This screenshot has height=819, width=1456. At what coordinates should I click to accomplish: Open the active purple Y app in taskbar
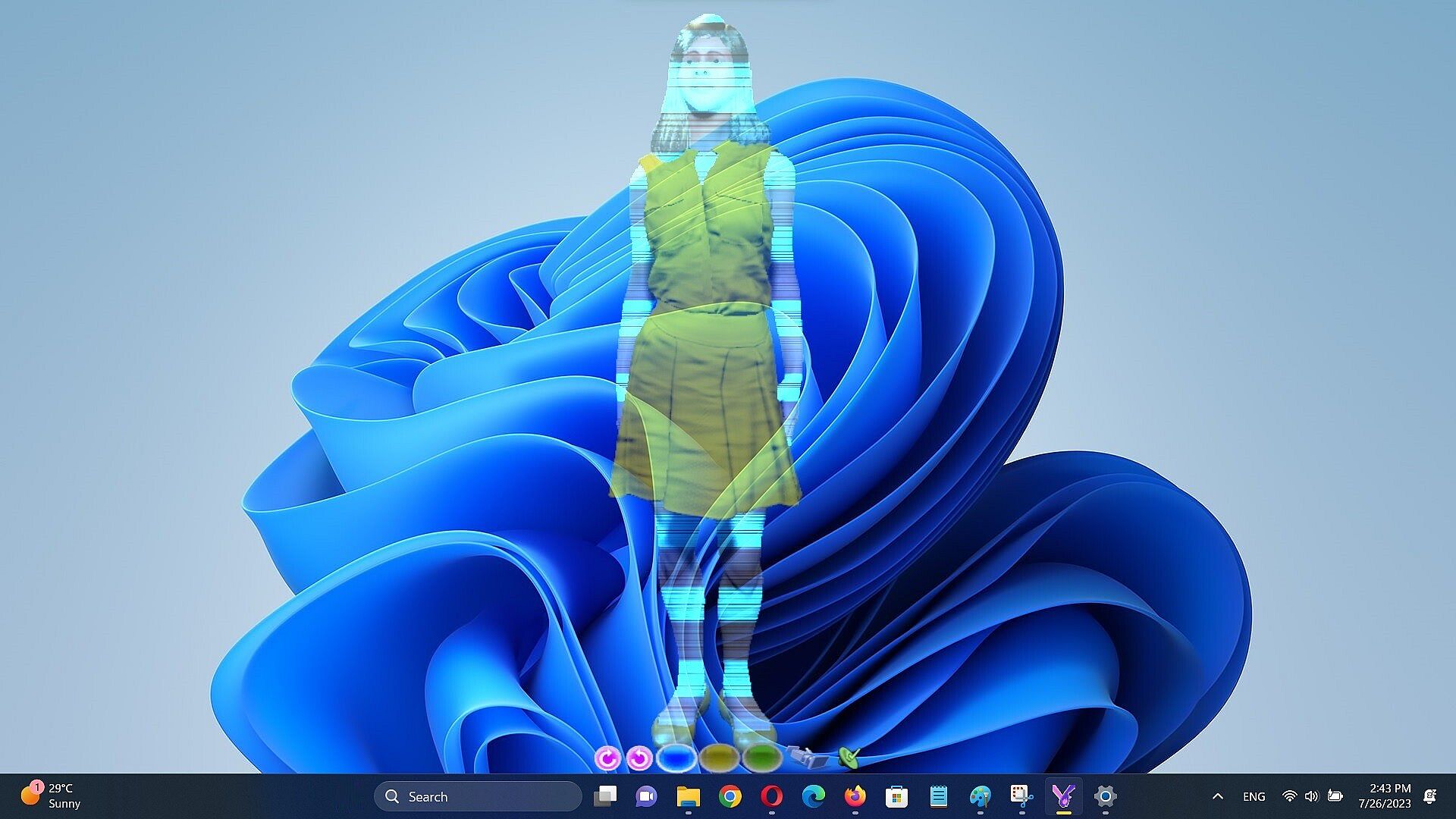click(x=1063, y=796)
